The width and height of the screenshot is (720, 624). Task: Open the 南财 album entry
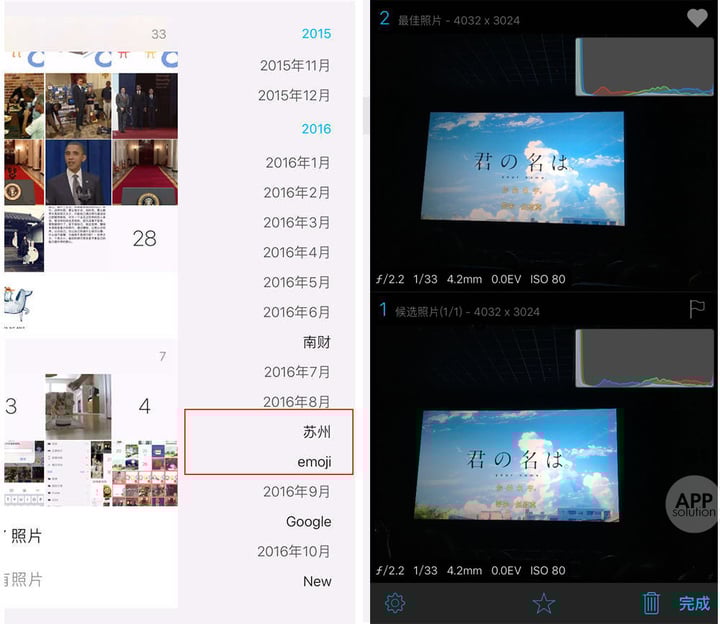point(317,342)
